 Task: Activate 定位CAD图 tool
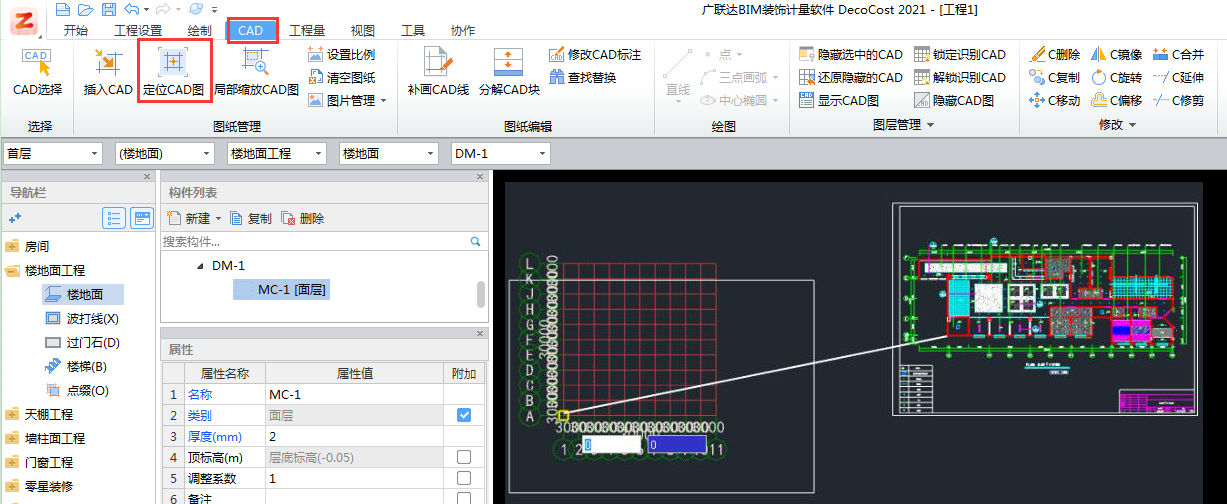click(173, 72)
